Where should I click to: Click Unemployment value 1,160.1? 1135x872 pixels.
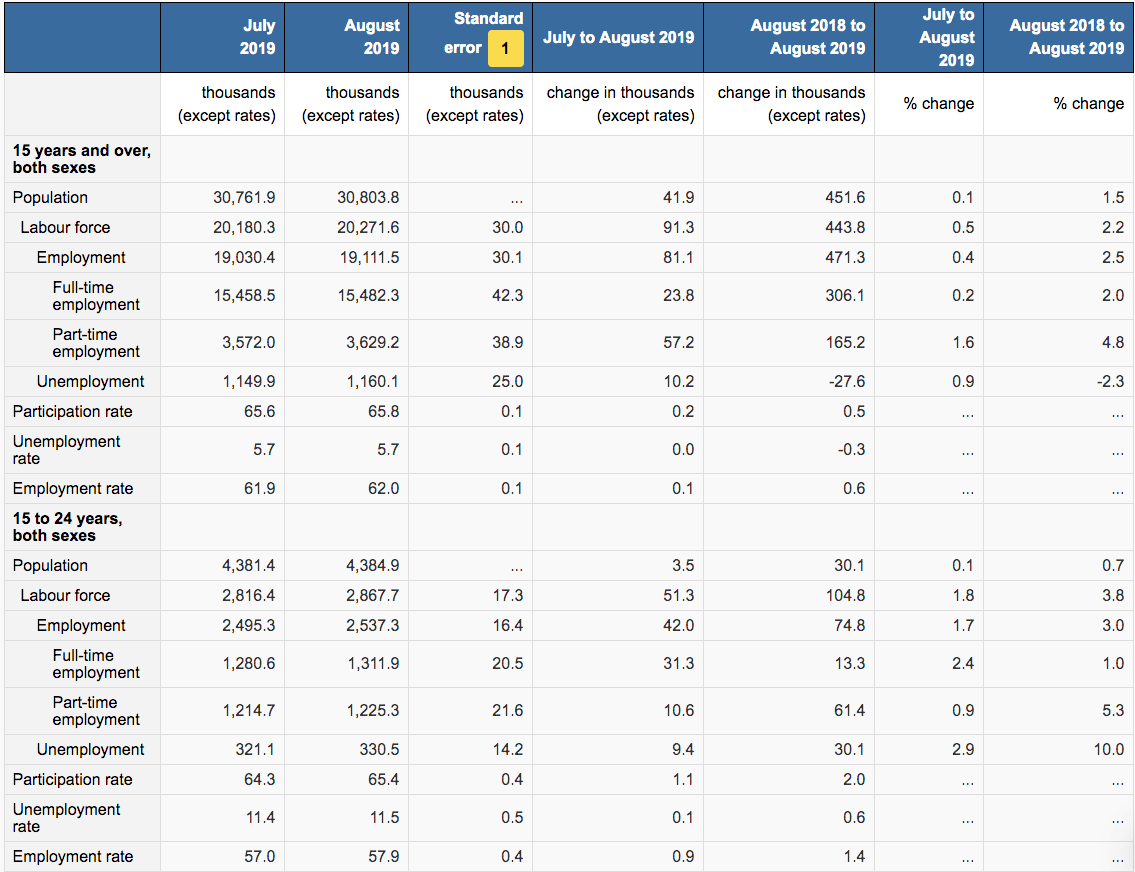[372, 381]
